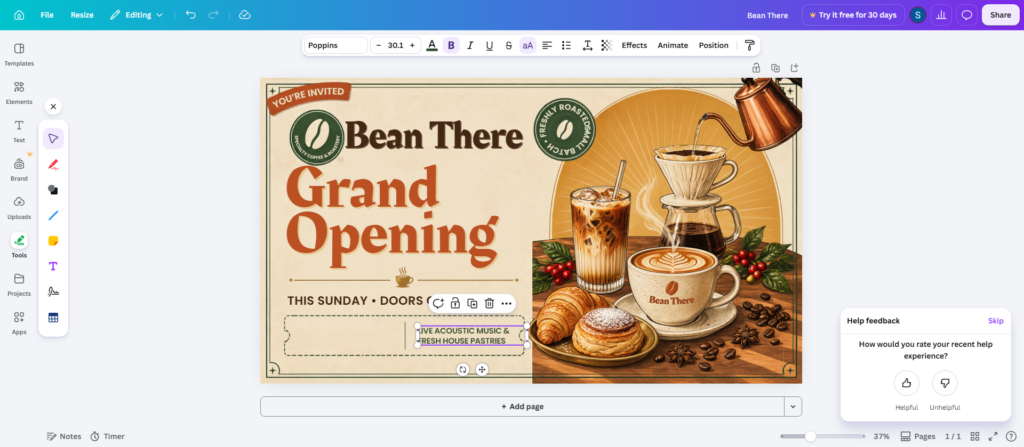The width and height of the screenshot is (1024, 447).
Task: Check cloud save status icon
Action: (245, 15)
